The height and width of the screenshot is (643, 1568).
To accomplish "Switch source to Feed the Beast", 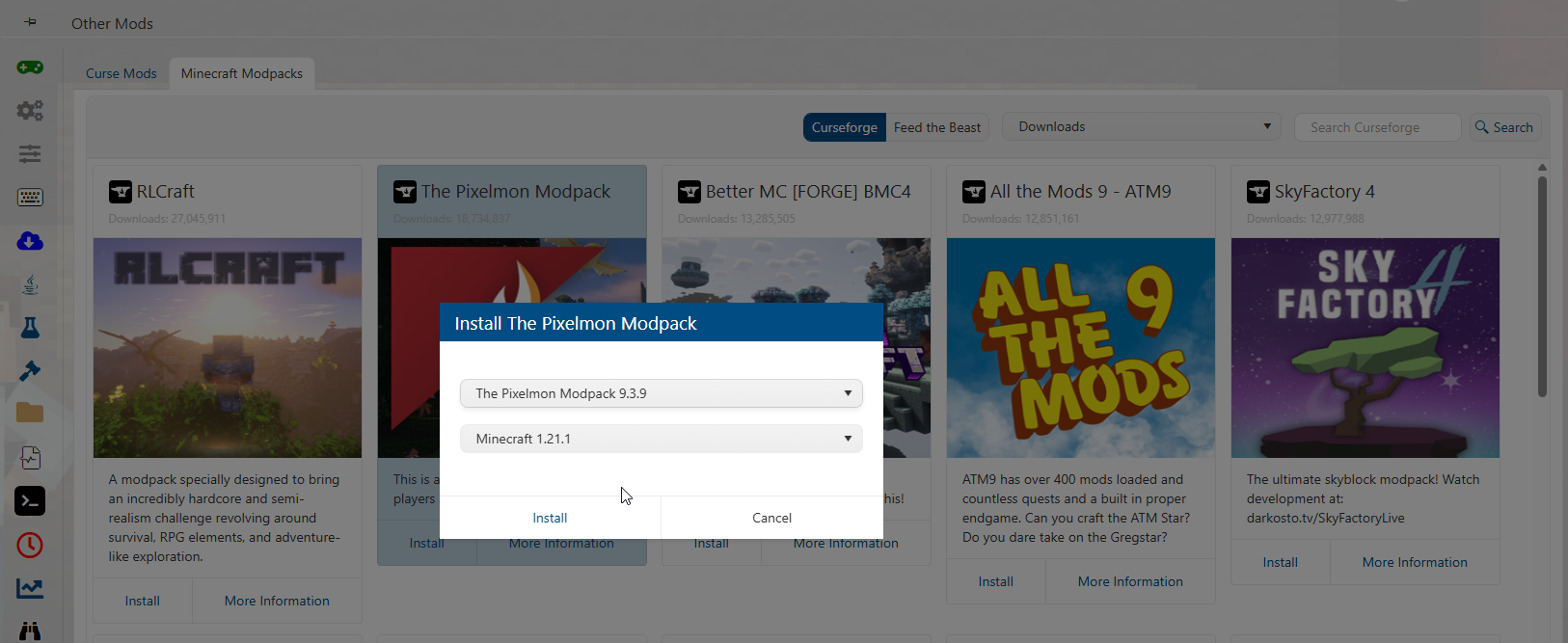I will click(x=936, y=127).
